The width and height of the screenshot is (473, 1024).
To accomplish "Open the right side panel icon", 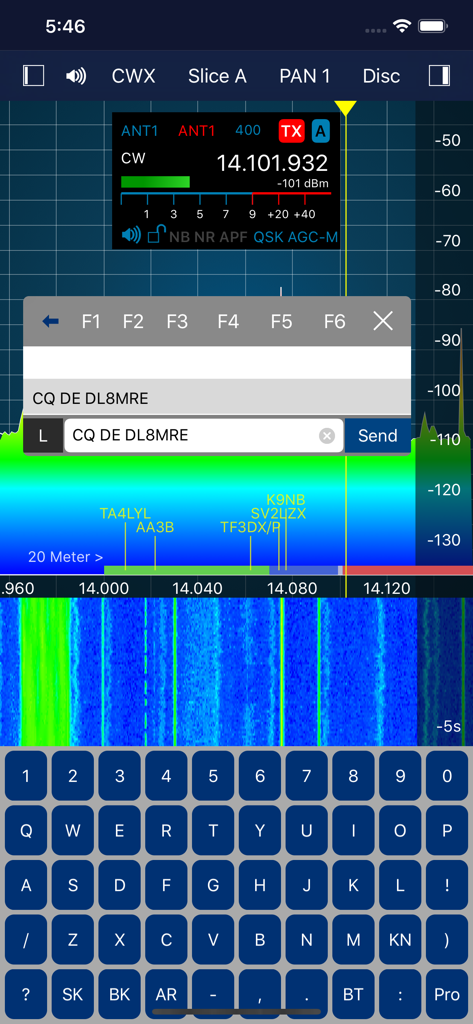I will [x=439, y=76].
